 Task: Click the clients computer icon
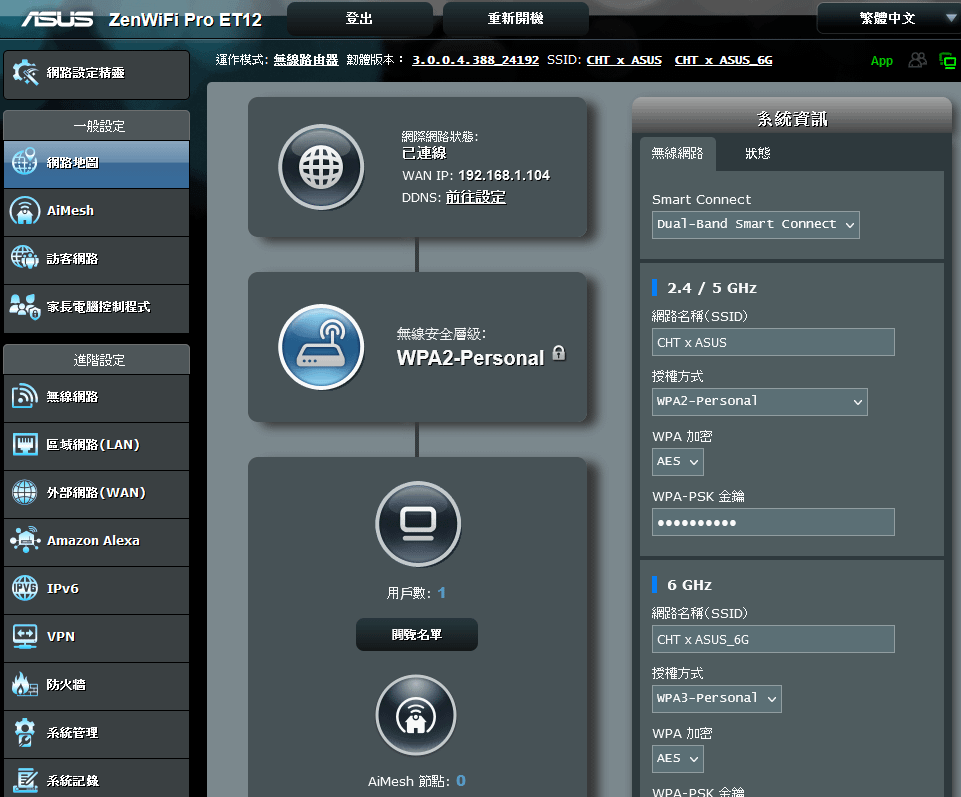(418, 524)
